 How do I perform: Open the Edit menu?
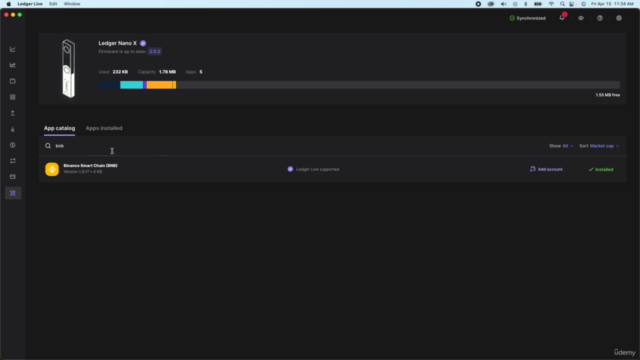(53, 4)
